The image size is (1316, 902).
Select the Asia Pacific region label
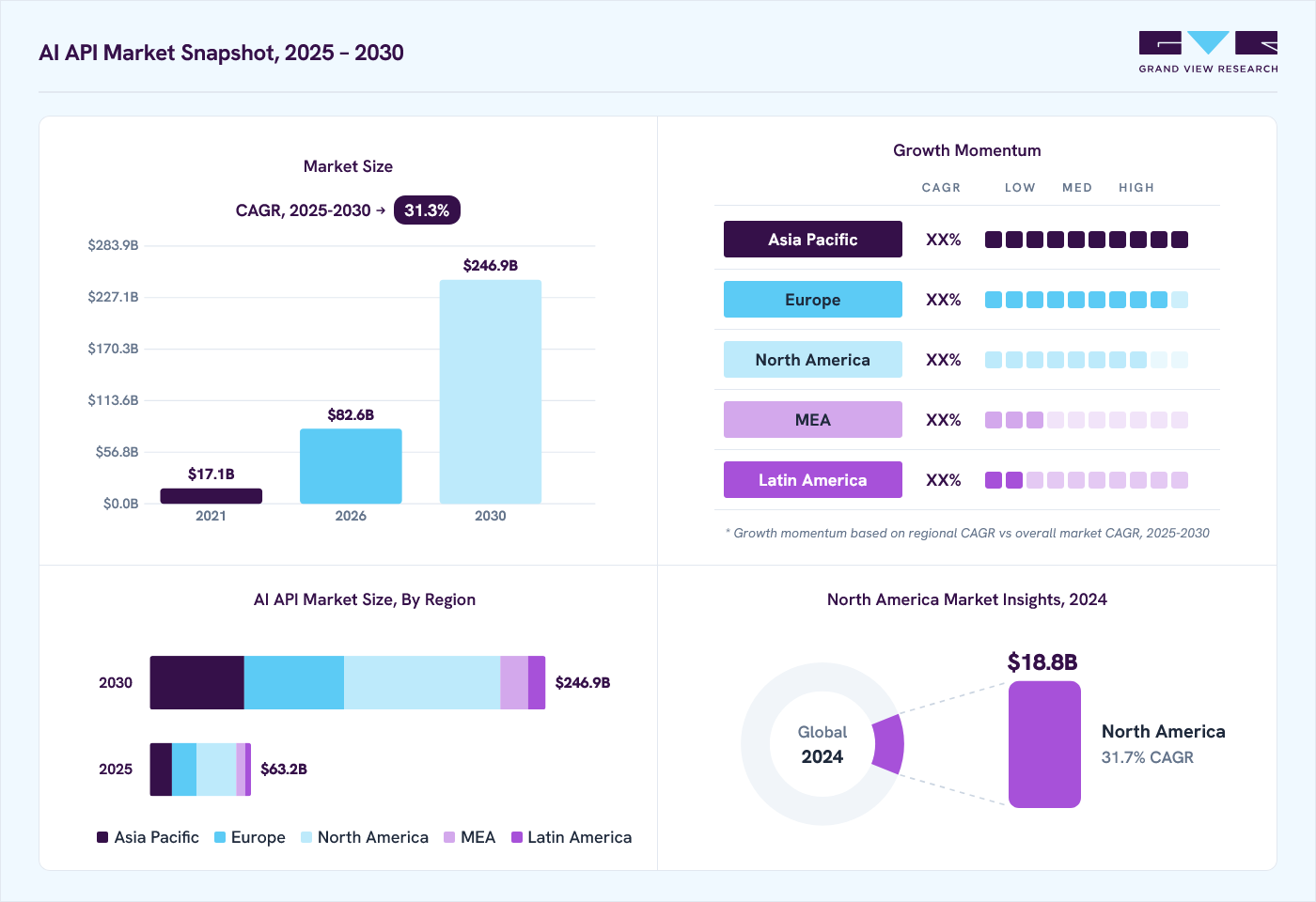tap(813, 240)
